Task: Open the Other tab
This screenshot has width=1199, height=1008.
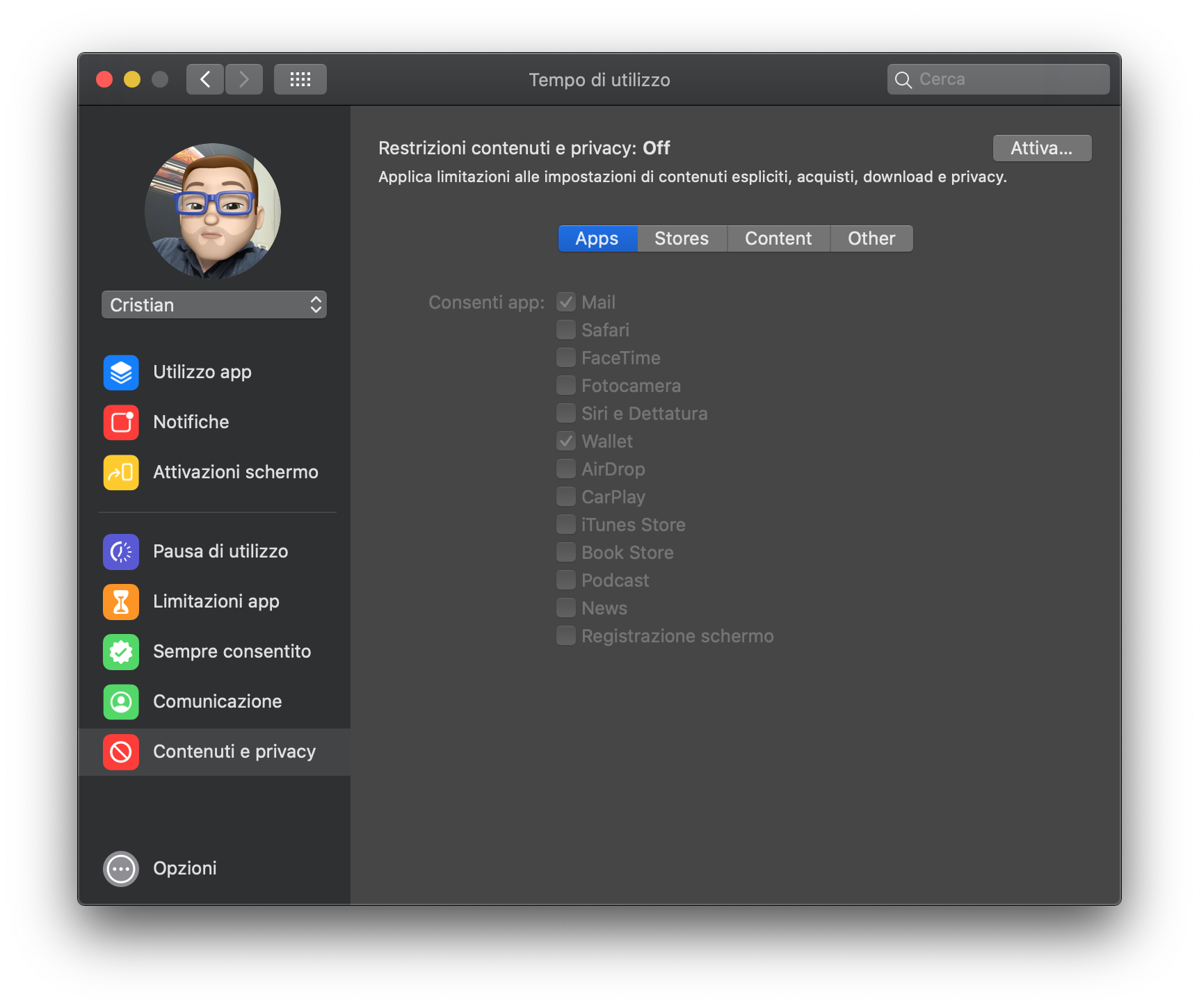Action: 871,238
